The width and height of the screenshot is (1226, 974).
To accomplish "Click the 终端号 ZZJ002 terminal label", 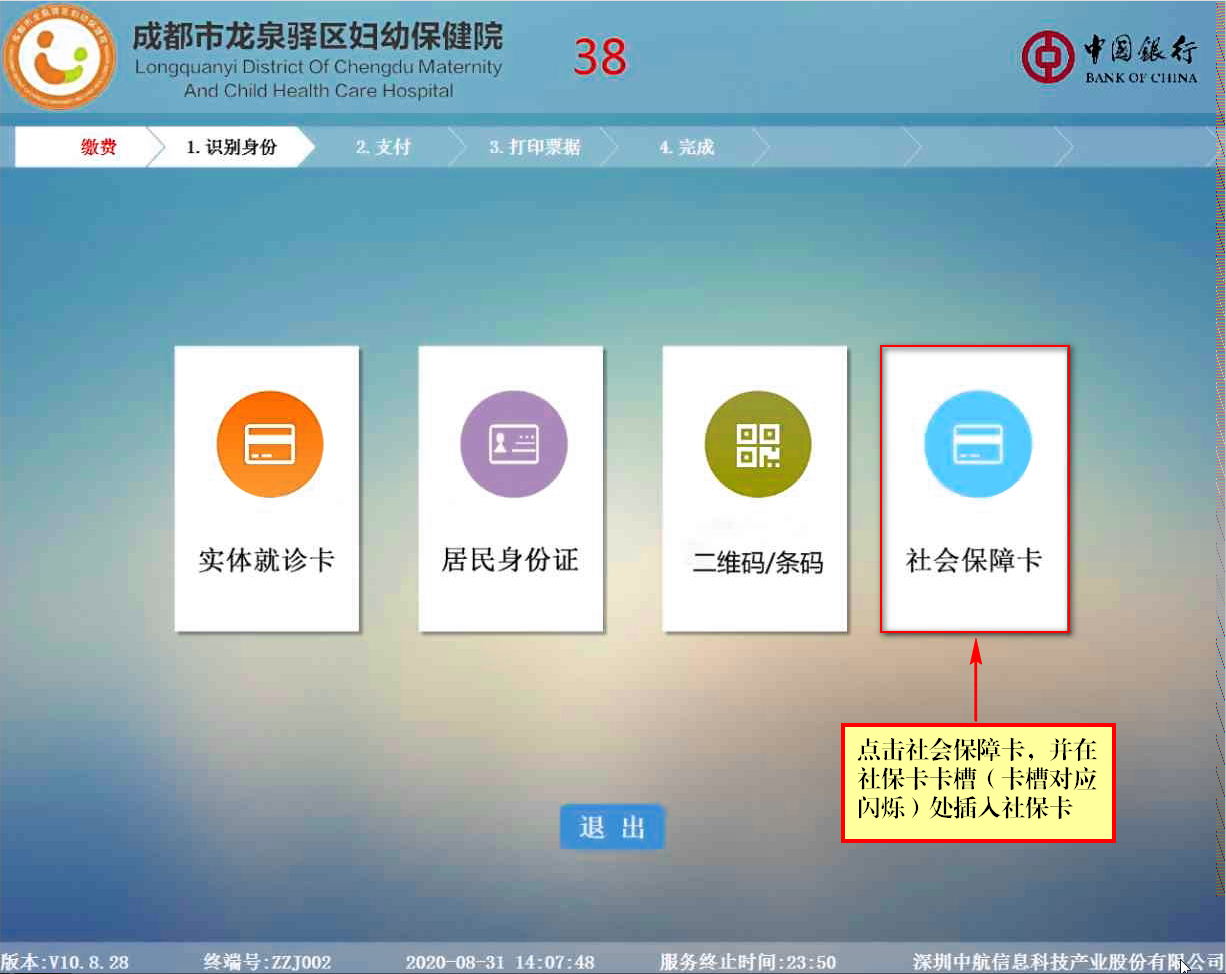I will click(267, 962).
